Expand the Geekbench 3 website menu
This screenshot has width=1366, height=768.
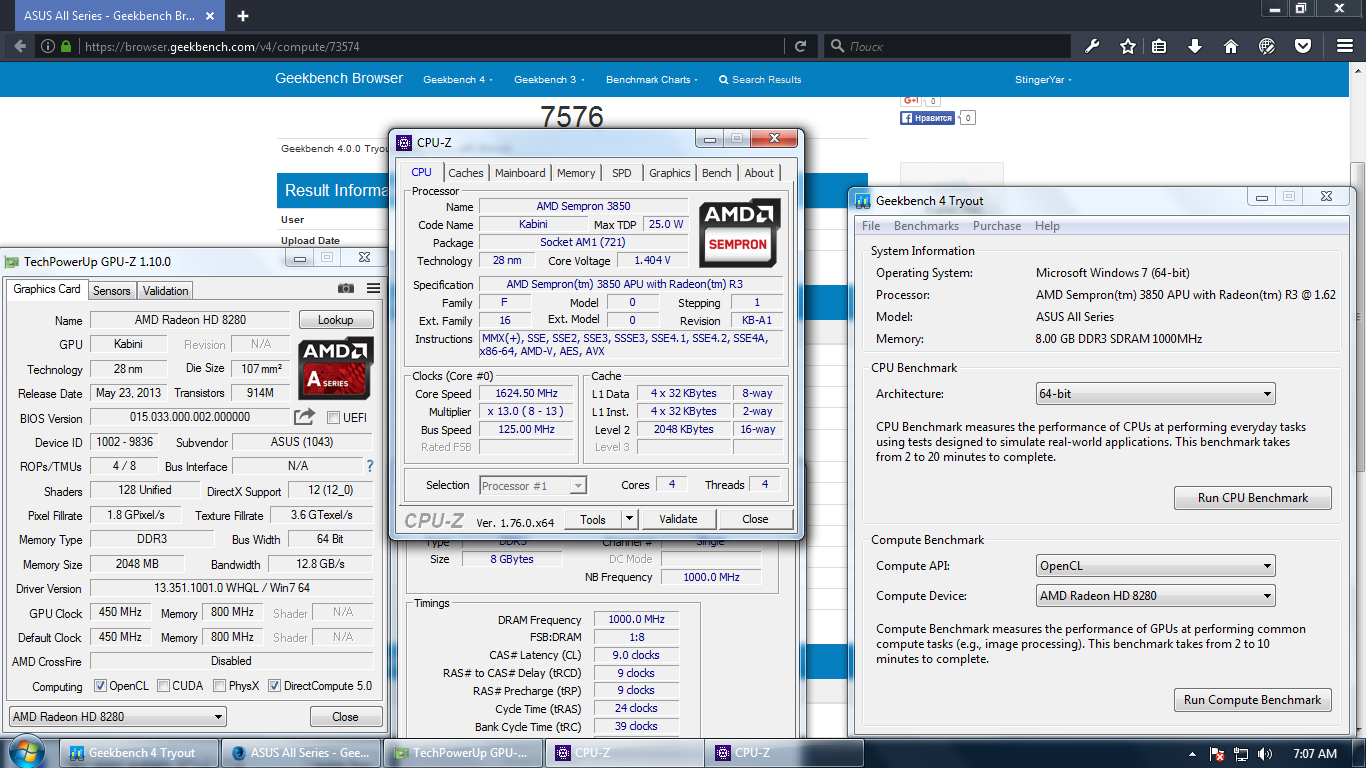(549, 80)
